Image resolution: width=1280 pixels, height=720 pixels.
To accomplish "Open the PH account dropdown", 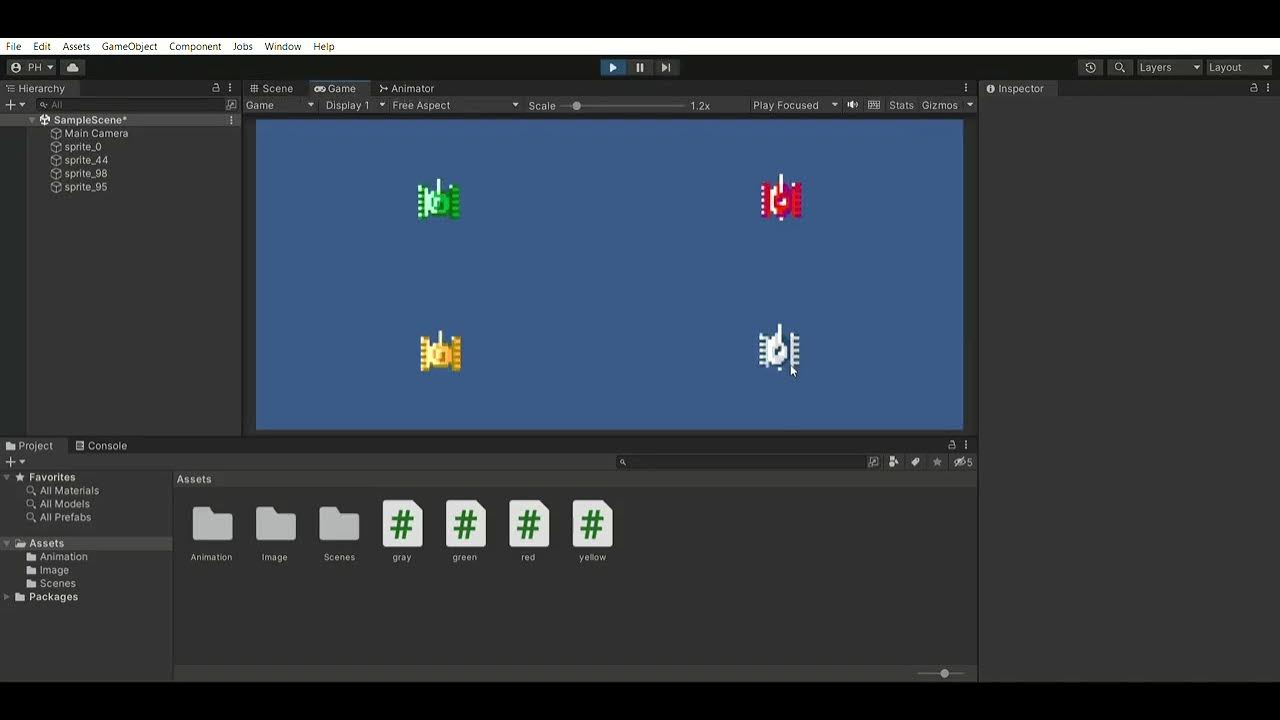I will point(32,67).
